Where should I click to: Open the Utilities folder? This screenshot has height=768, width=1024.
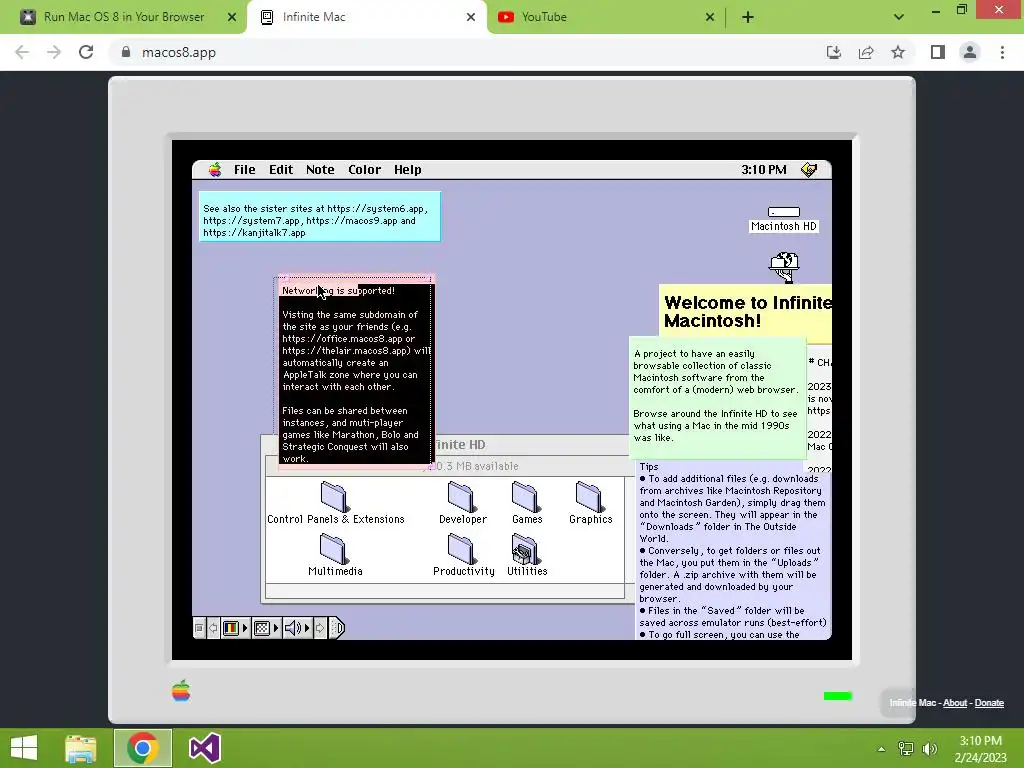click(527, 555)
